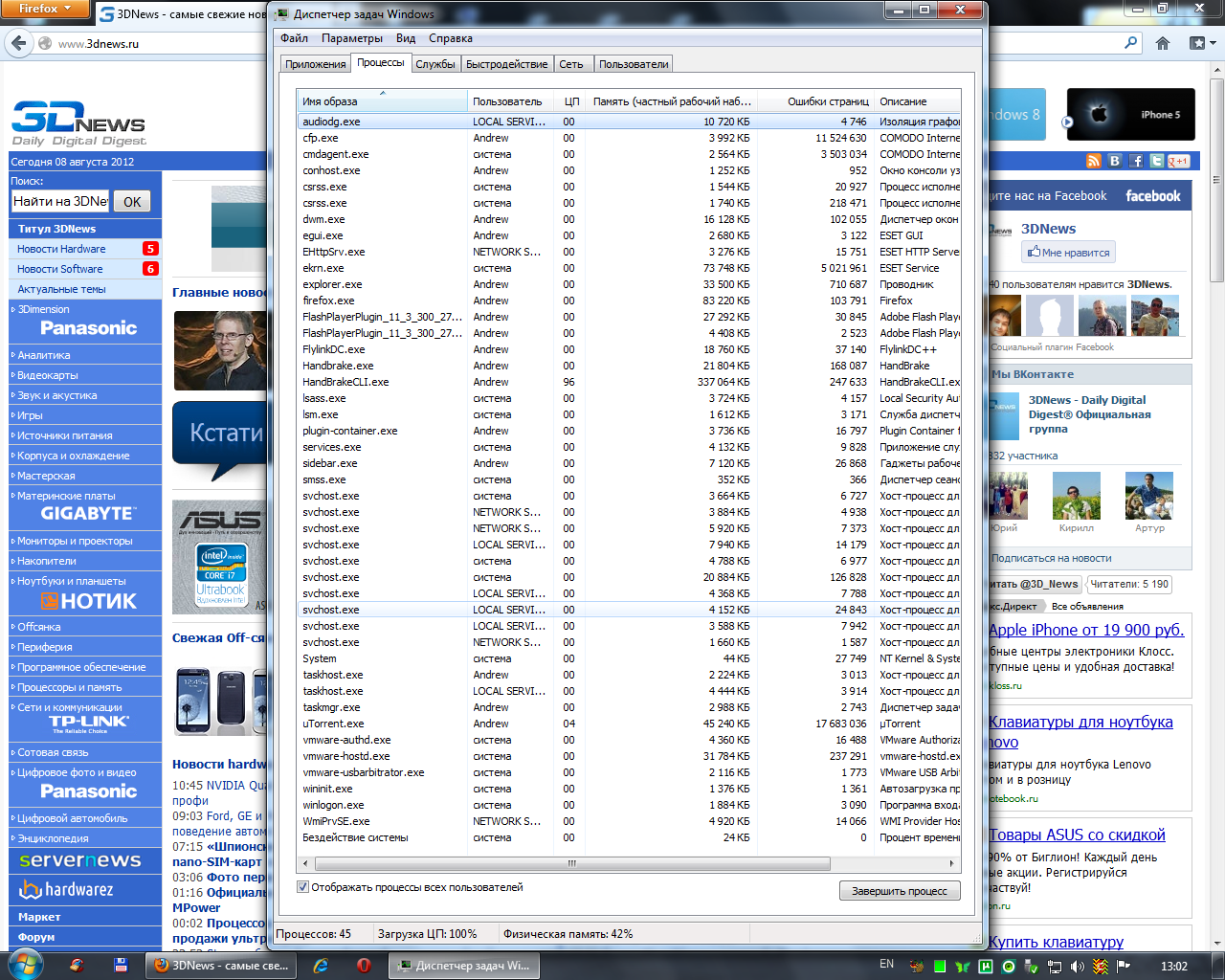The height and width of the screenshot is (980, 1225).
Task: Click the play arrow beside the iPhone 5 banner
Action: (x=1068, y=122)
